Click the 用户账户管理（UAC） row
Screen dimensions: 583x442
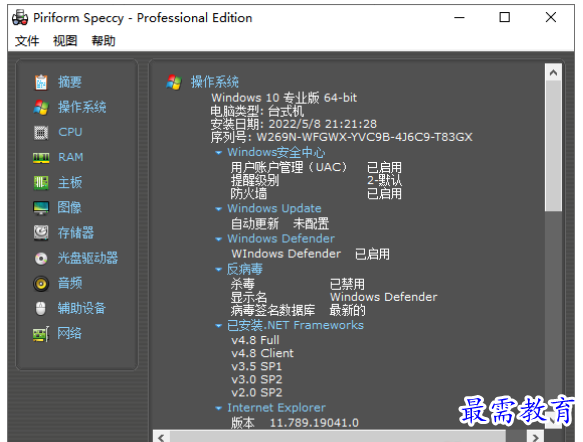click(x=316, y=167)
